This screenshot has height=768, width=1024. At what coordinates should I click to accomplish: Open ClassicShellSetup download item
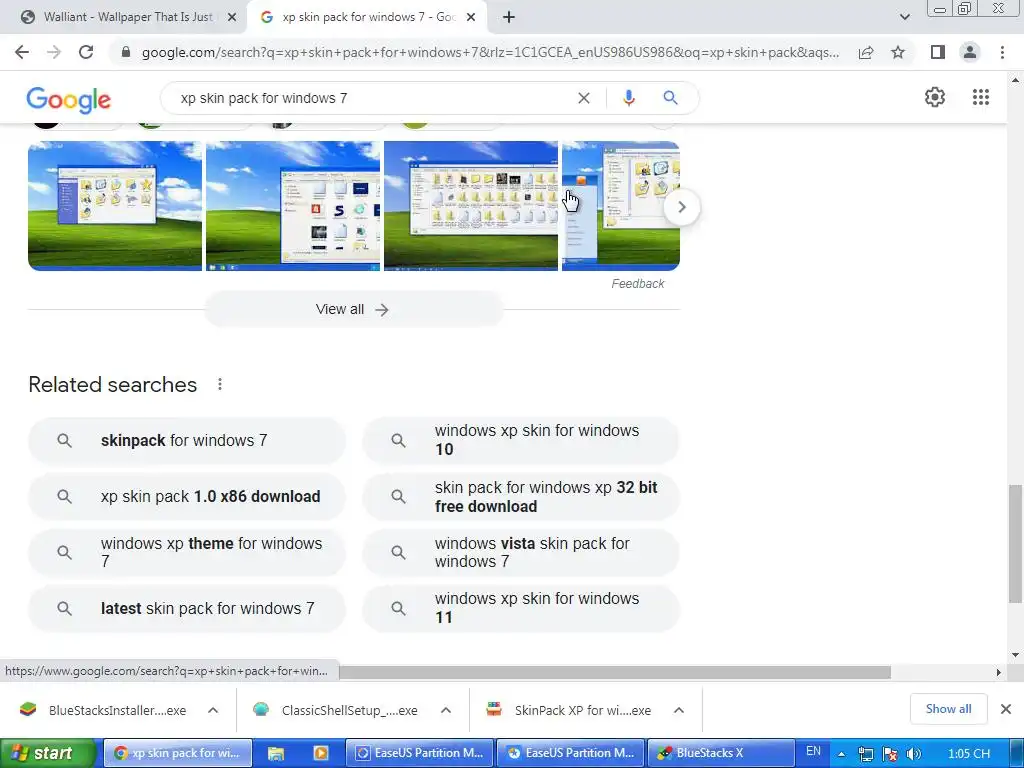click(338, 711)
